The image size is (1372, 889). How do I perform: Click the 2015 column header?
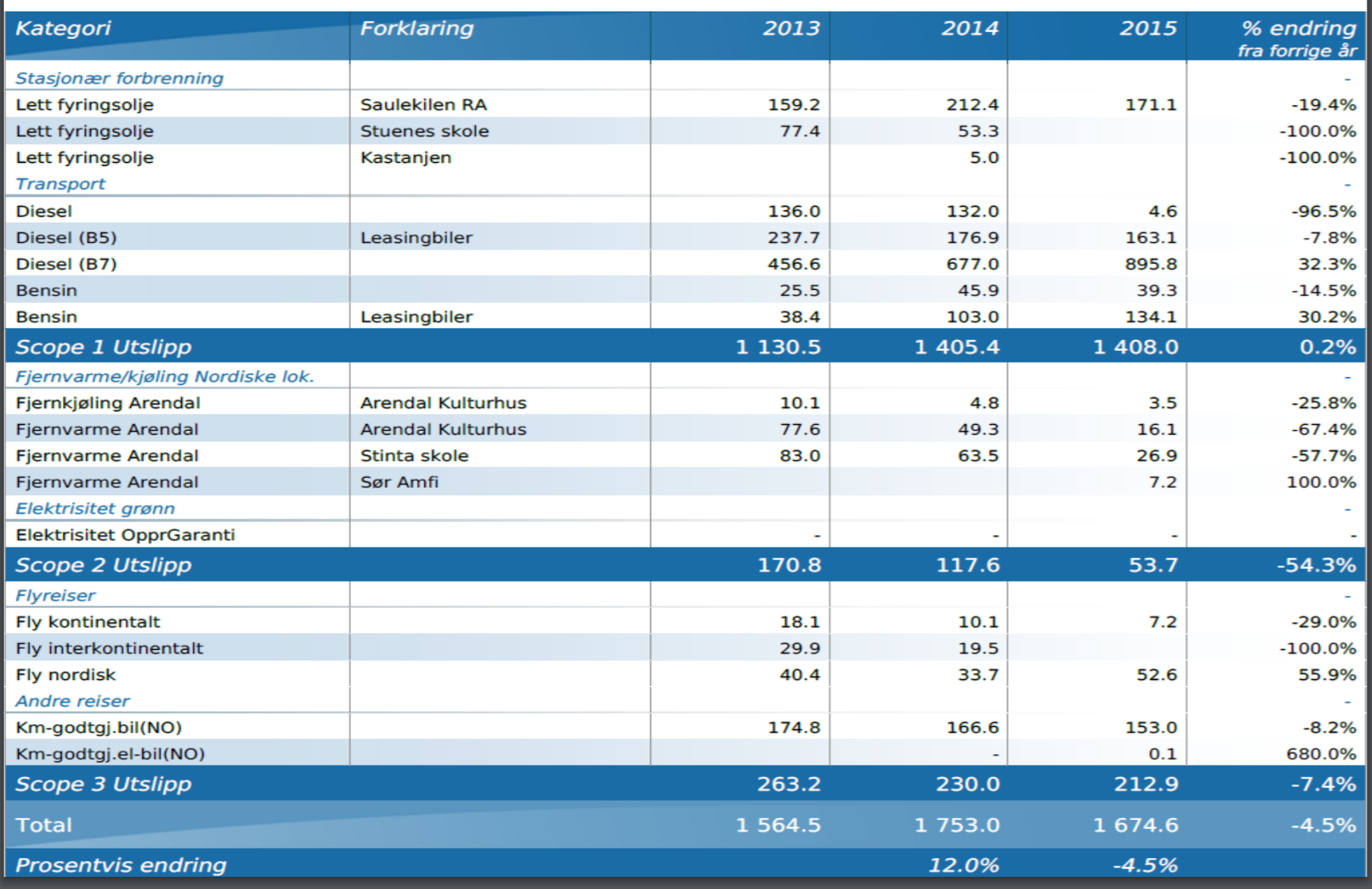pos(1149,29)
